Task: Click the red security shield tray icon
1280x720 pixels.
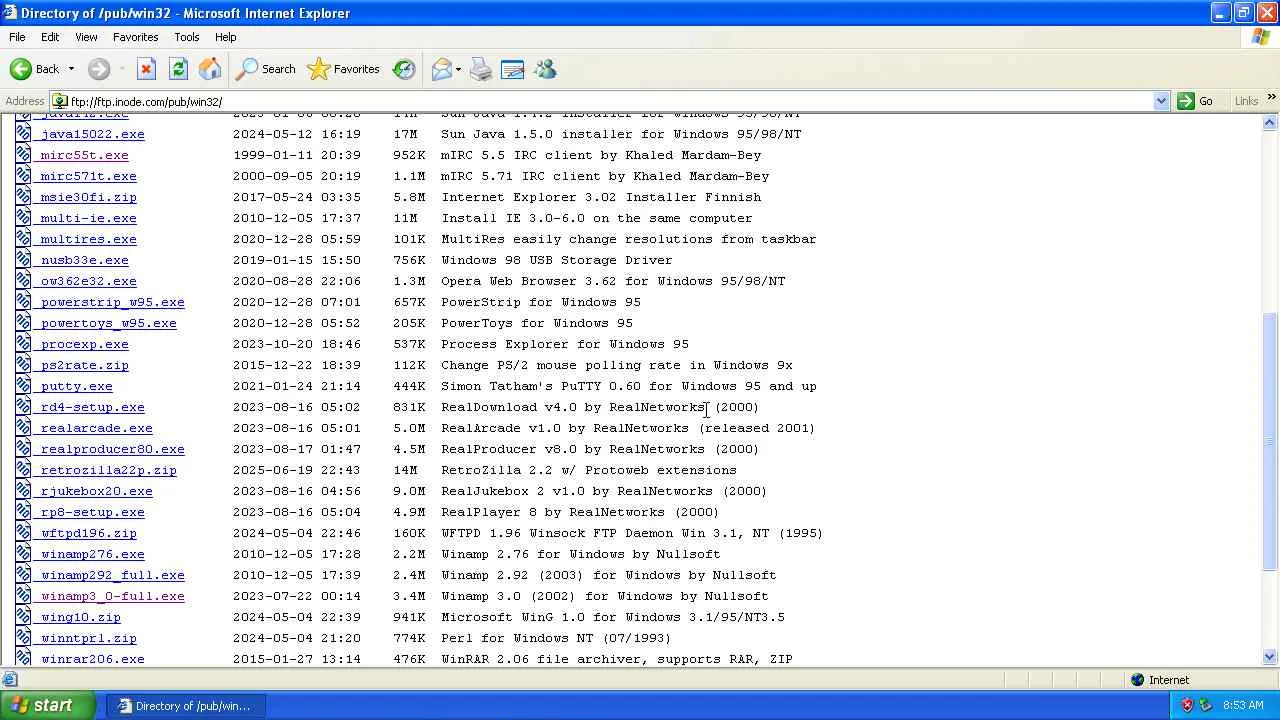Action: click(1187, 705)
